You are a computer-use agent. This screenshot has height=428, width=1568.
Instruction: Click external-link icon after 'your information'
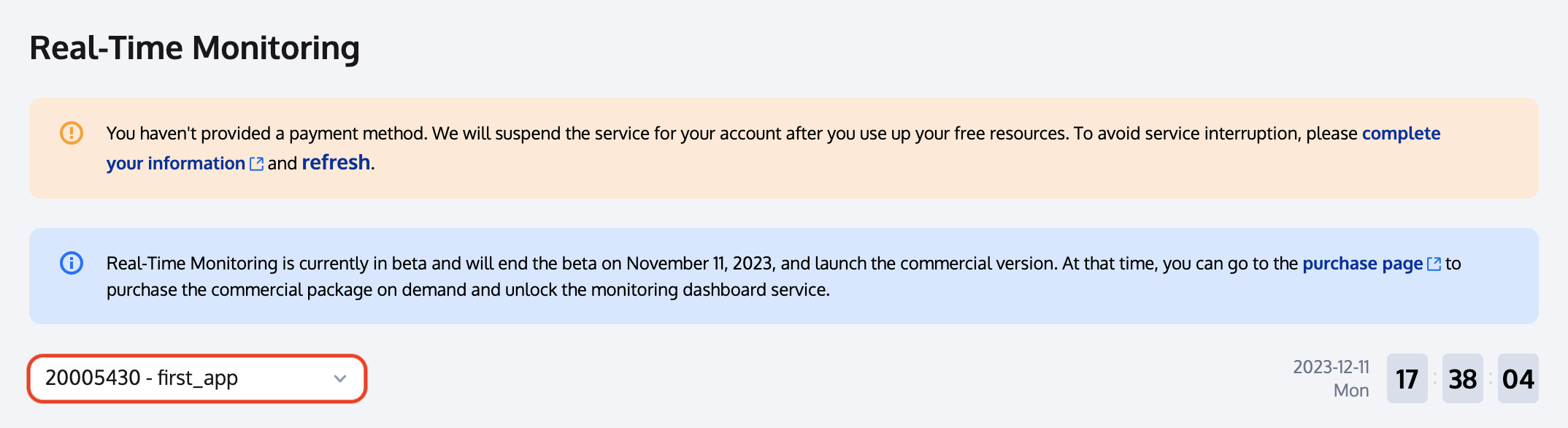[256, 164]
